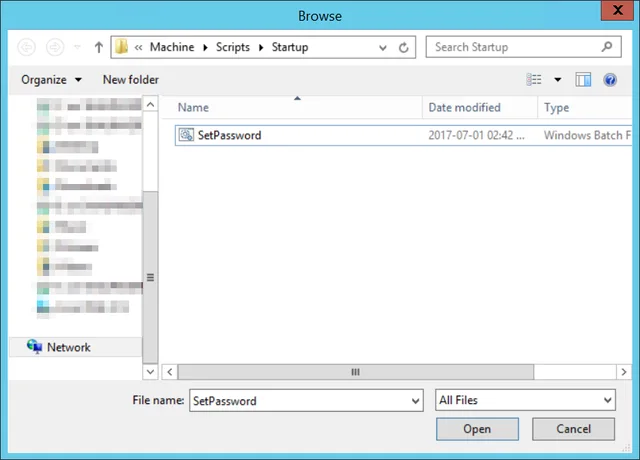Image resolution: width=640 pixels, height=460 pixels.
Task: Open the address bar history dropdown
Action: coord(382,48)
